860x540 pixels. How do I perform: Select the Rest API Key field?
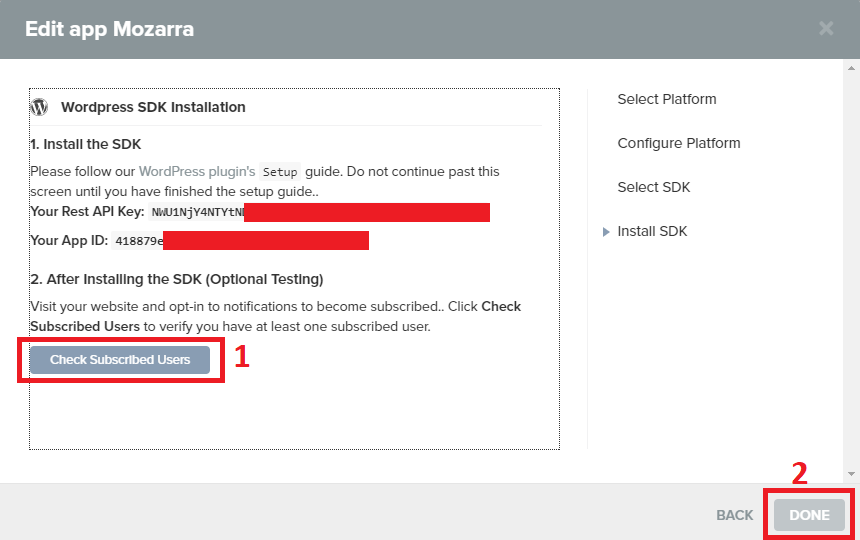pos(319,212)
